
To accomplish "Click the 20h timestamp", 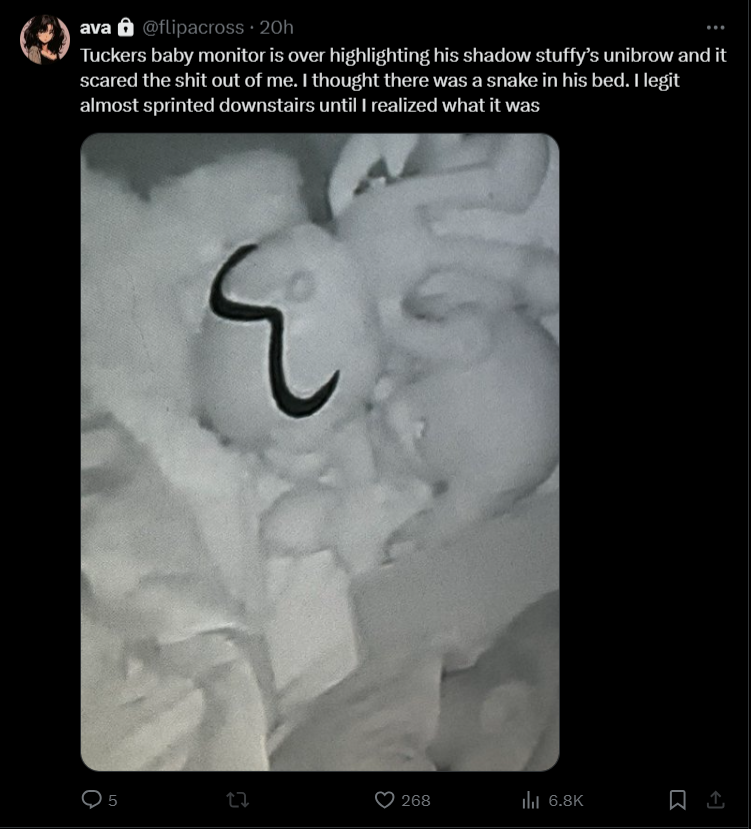I will click(276, 27).
